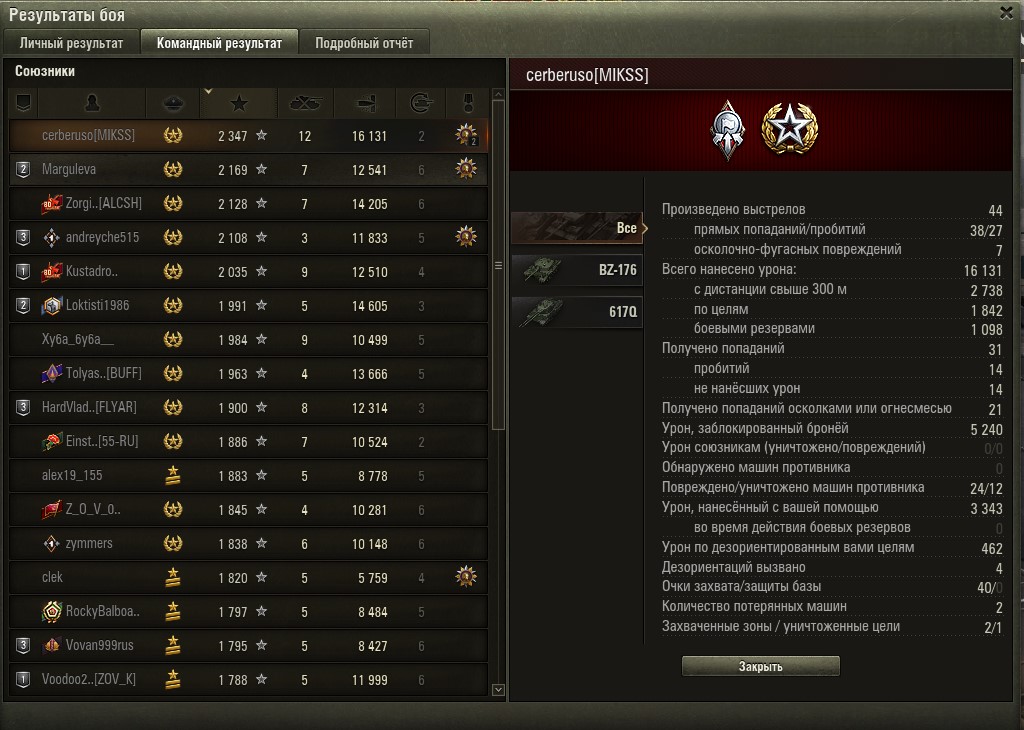Sort by damage dealt shell icon
1024x730 pixels.
[366, 103]
